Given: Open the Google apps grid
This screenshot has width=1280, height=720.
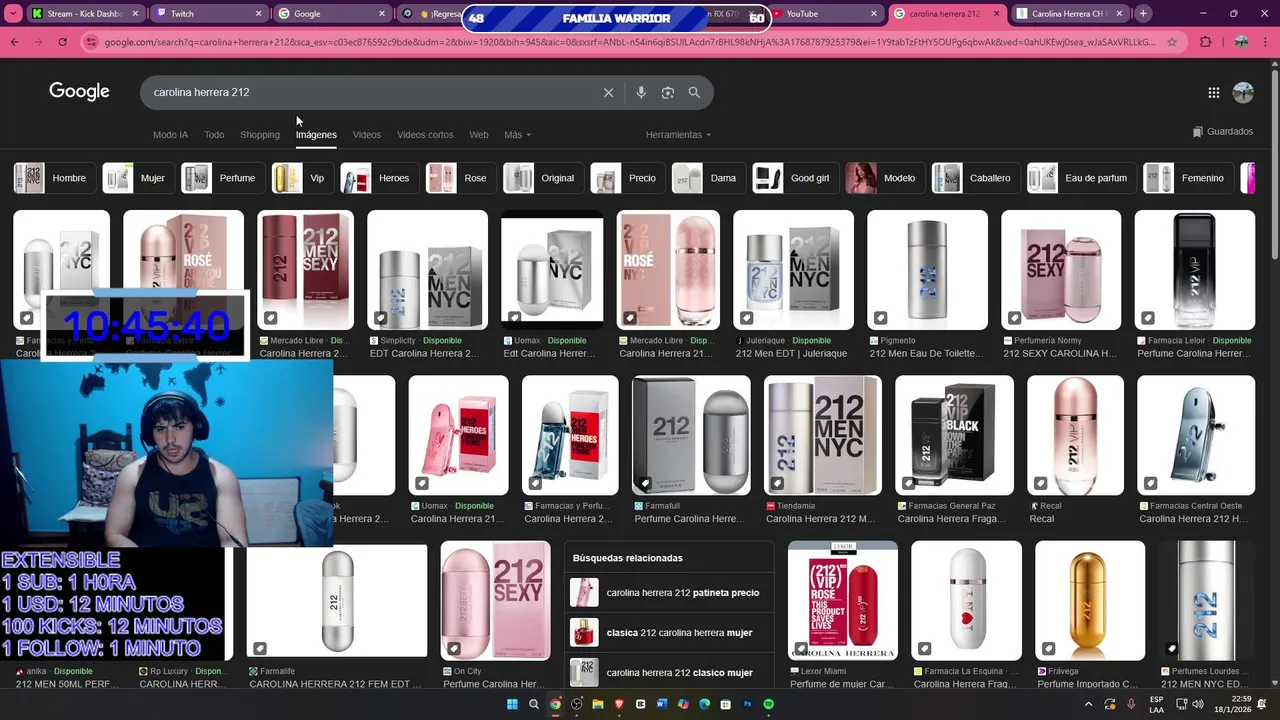Looking at the screenshot, I should coord(1213,92).
